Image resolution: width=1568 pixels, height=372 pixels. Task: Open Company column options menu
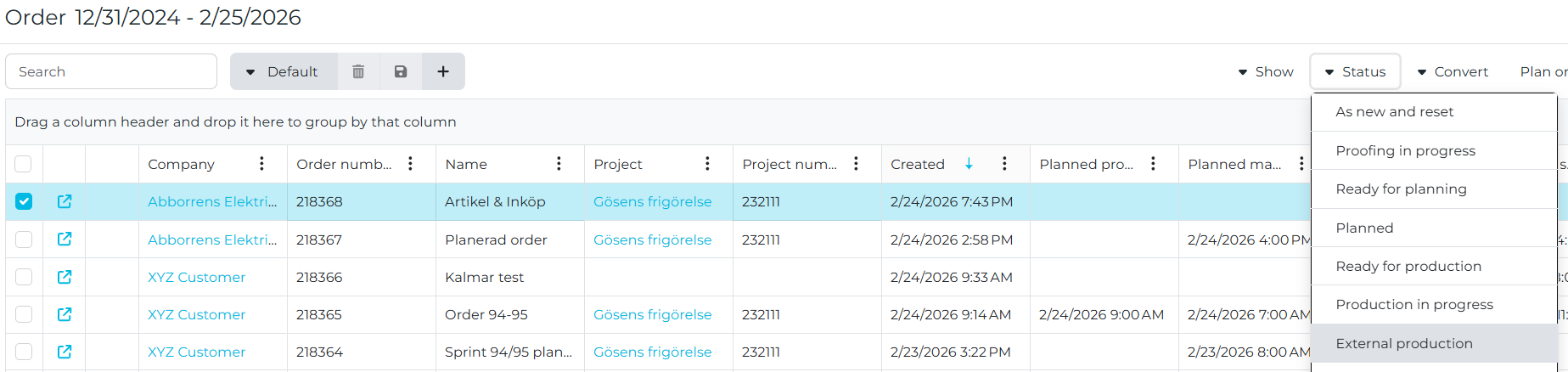pyautogui.click(x=261, y=164)
